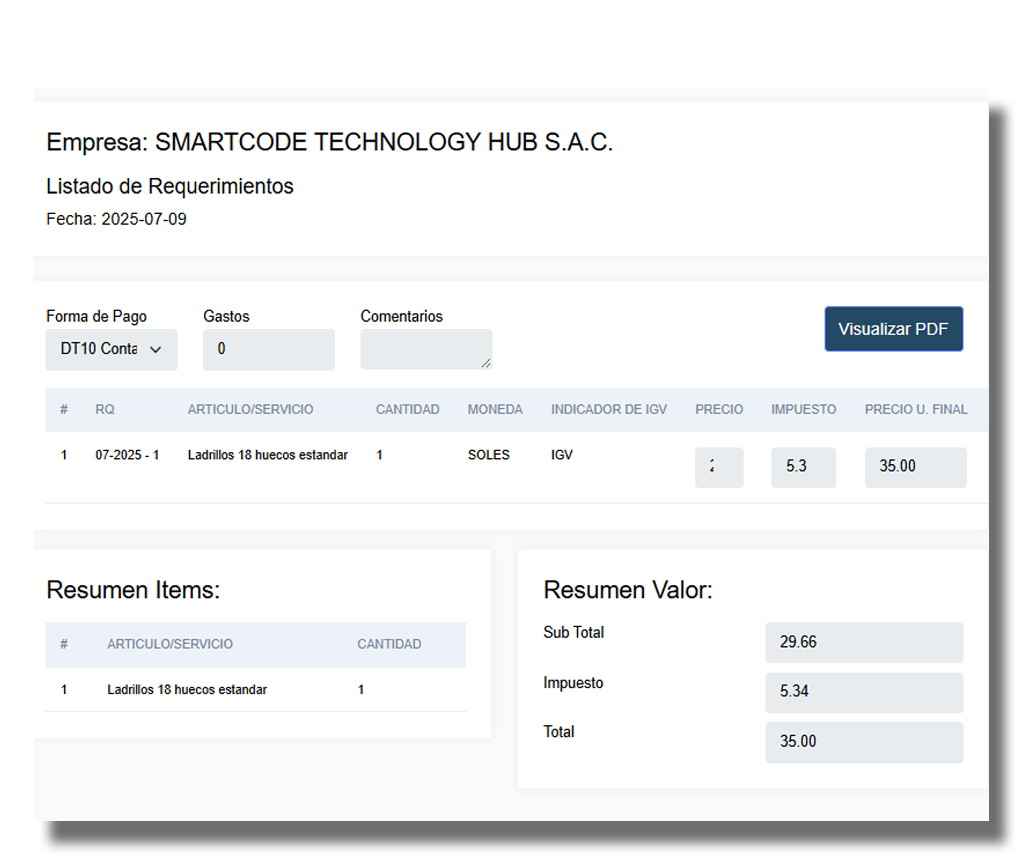The width and height of the screenshot is (1024, 860).
Task: Click the ARTICULO/SERVICIO header in requirements table
Action: [250, 410]
